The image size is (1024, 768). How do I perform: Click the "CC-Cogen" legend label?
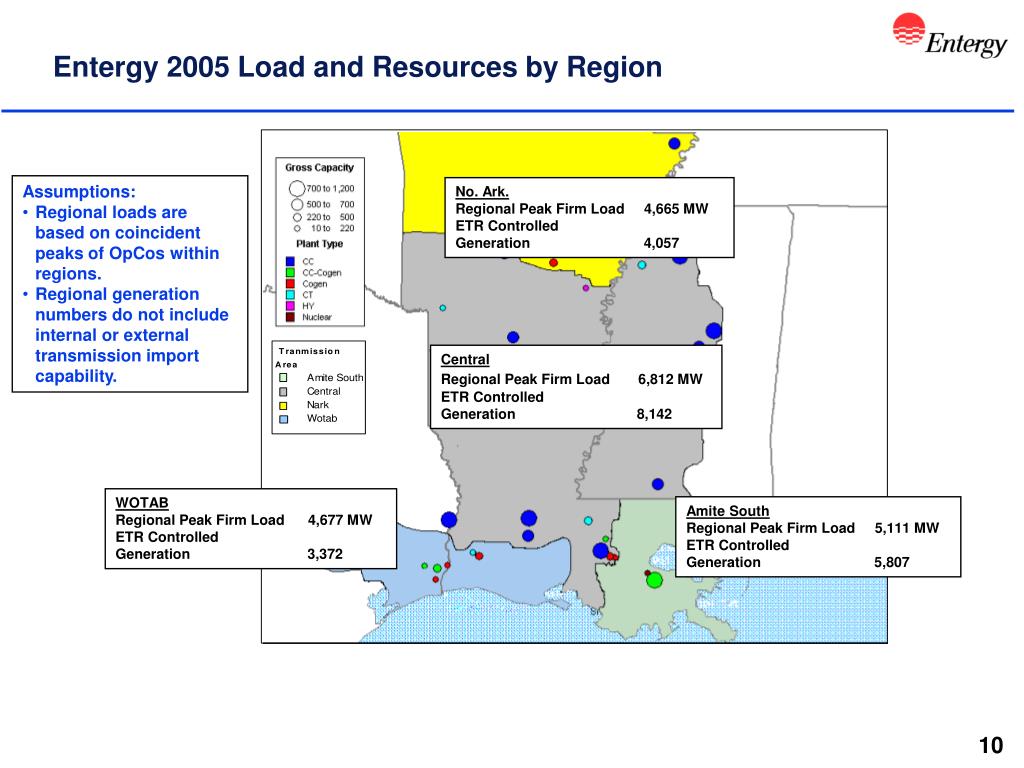[322, 273]
